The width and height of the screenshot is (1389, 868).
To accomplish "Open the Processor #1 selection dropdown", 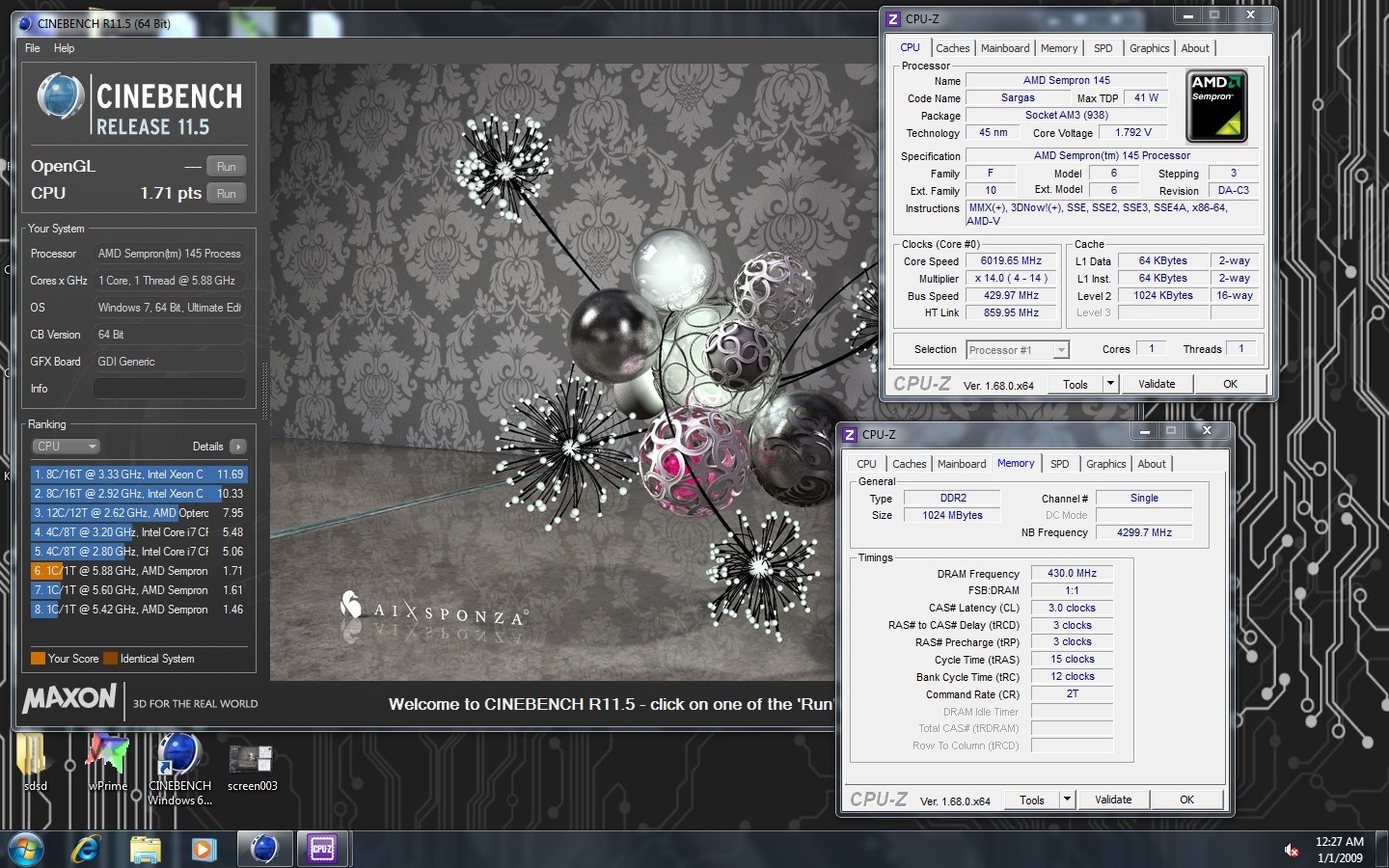I will (1018, 350).
